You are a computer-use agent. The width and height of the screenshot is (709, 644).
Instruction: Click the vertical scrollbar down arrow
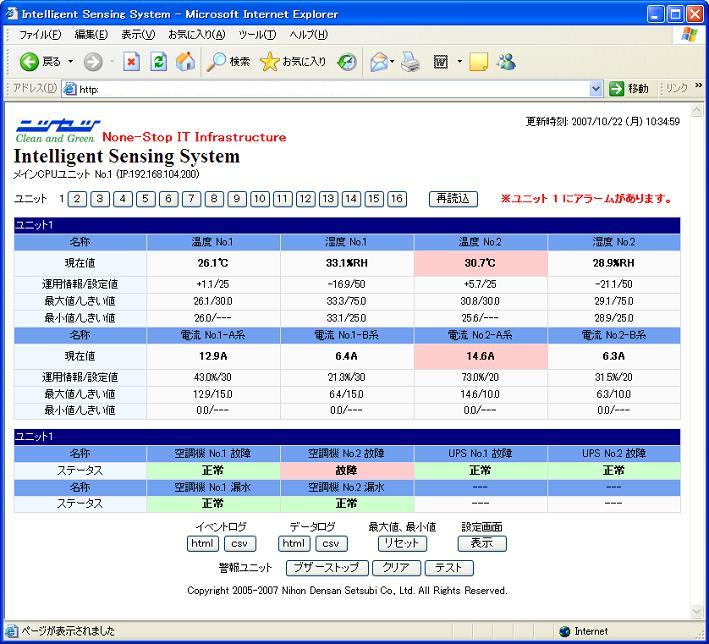pyautogui.click(x=696, y=612)
